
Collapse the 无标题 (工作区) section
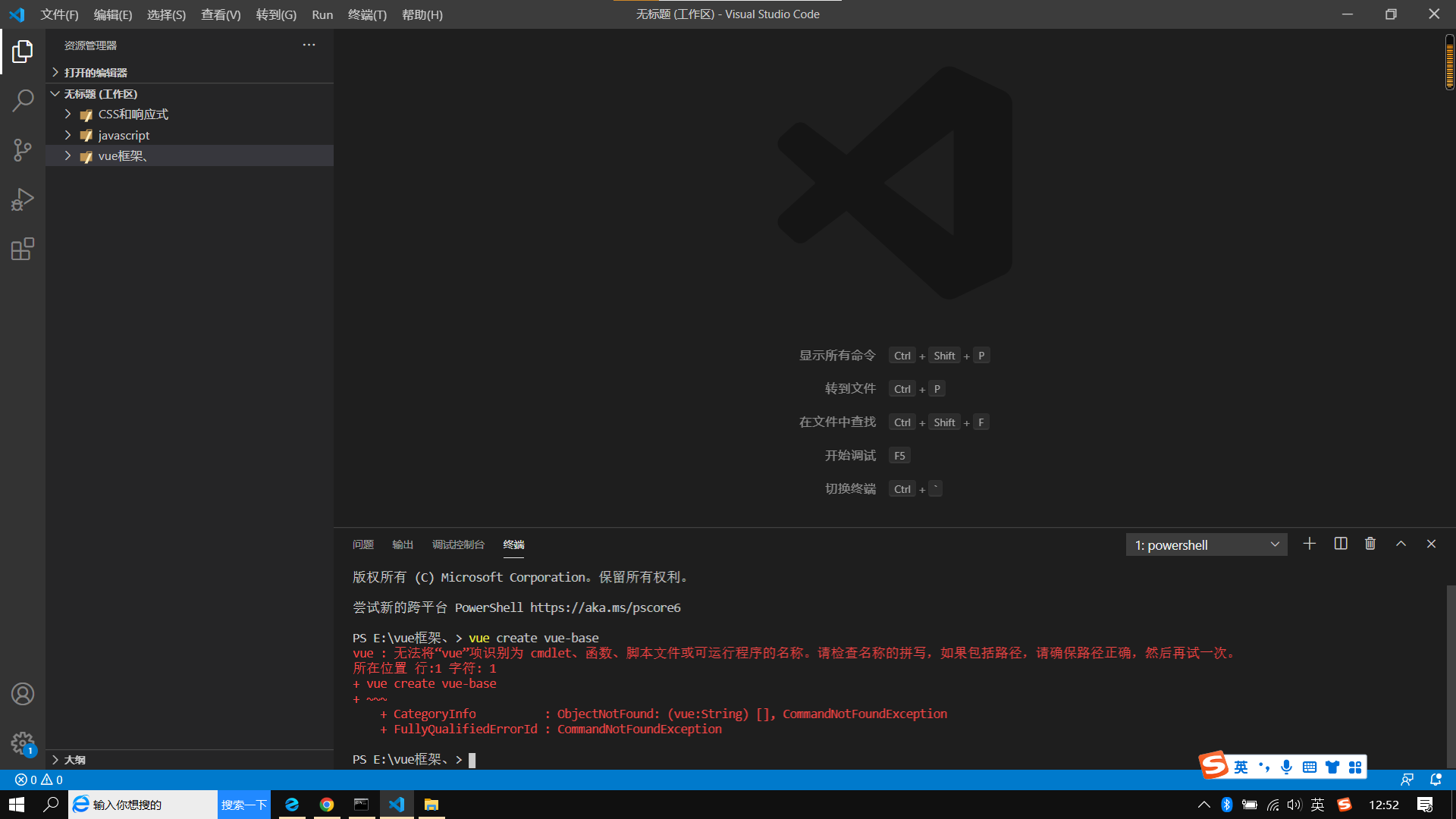(190, 93)
